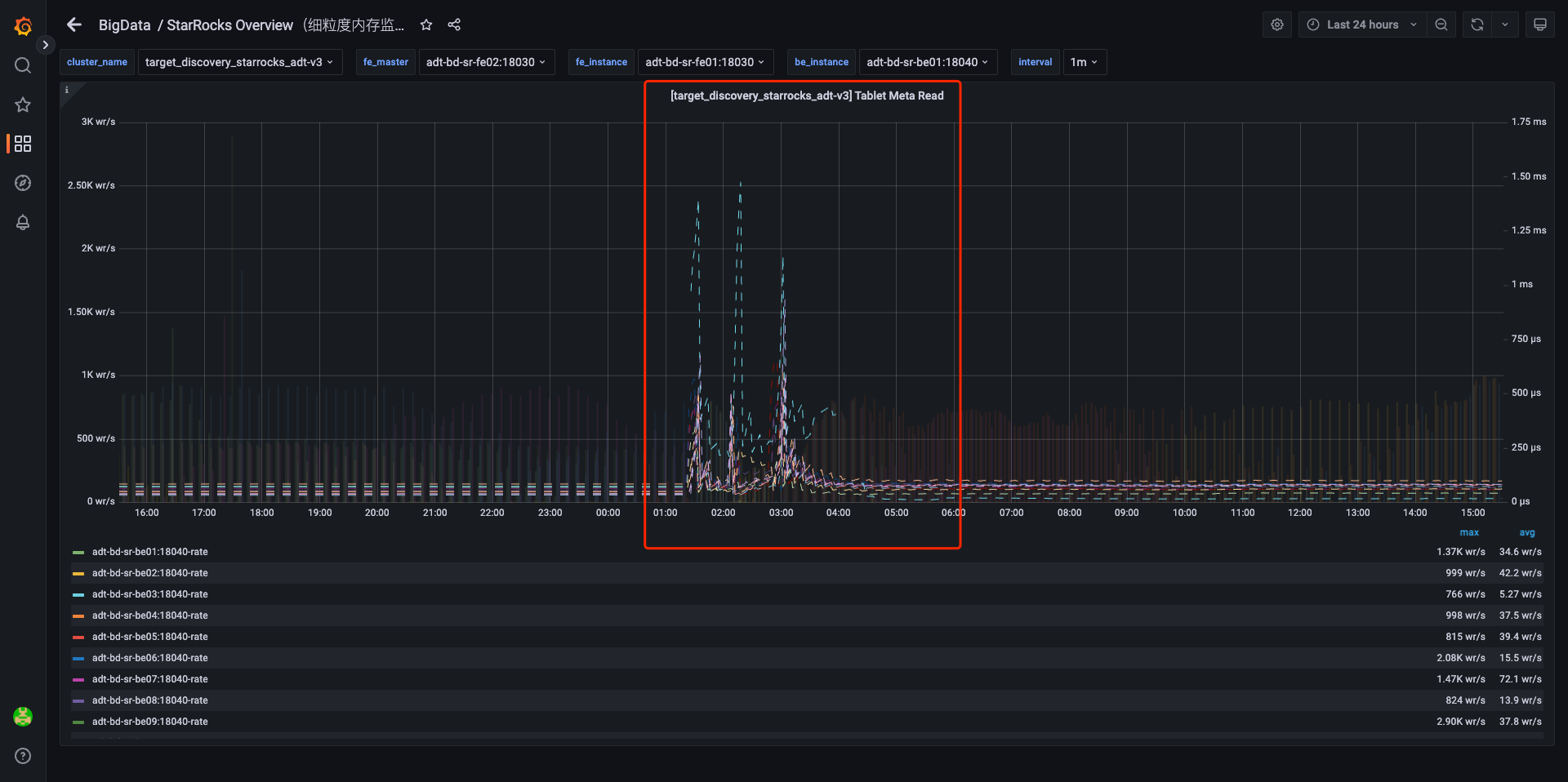The height and width of the screenshot is (782, 1568).
Task: Click the BigData folder breadcrumb
Action: [124, 24]
